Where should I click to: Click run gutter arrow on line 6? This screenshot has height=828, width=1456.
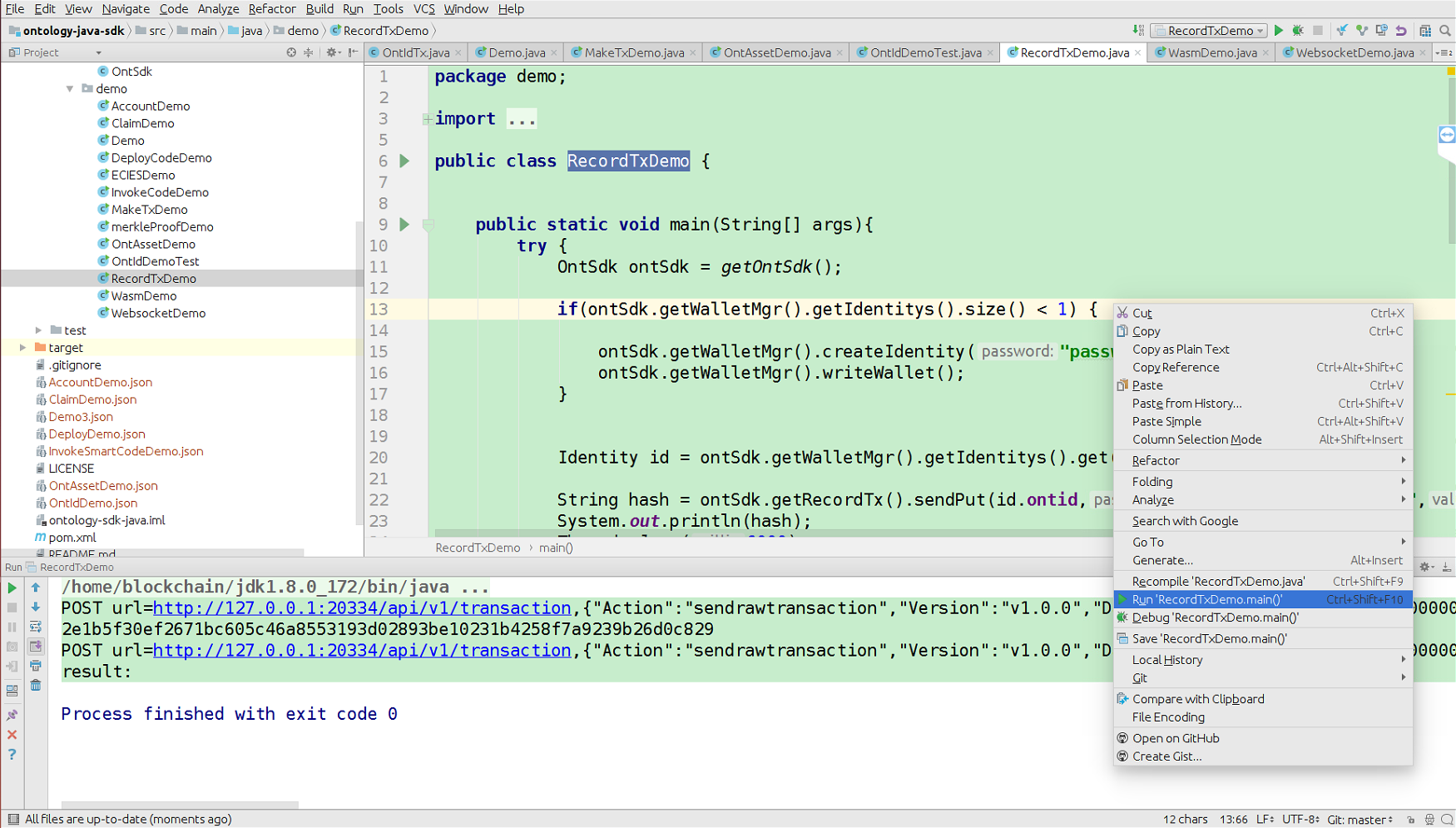tap(404, 161)
